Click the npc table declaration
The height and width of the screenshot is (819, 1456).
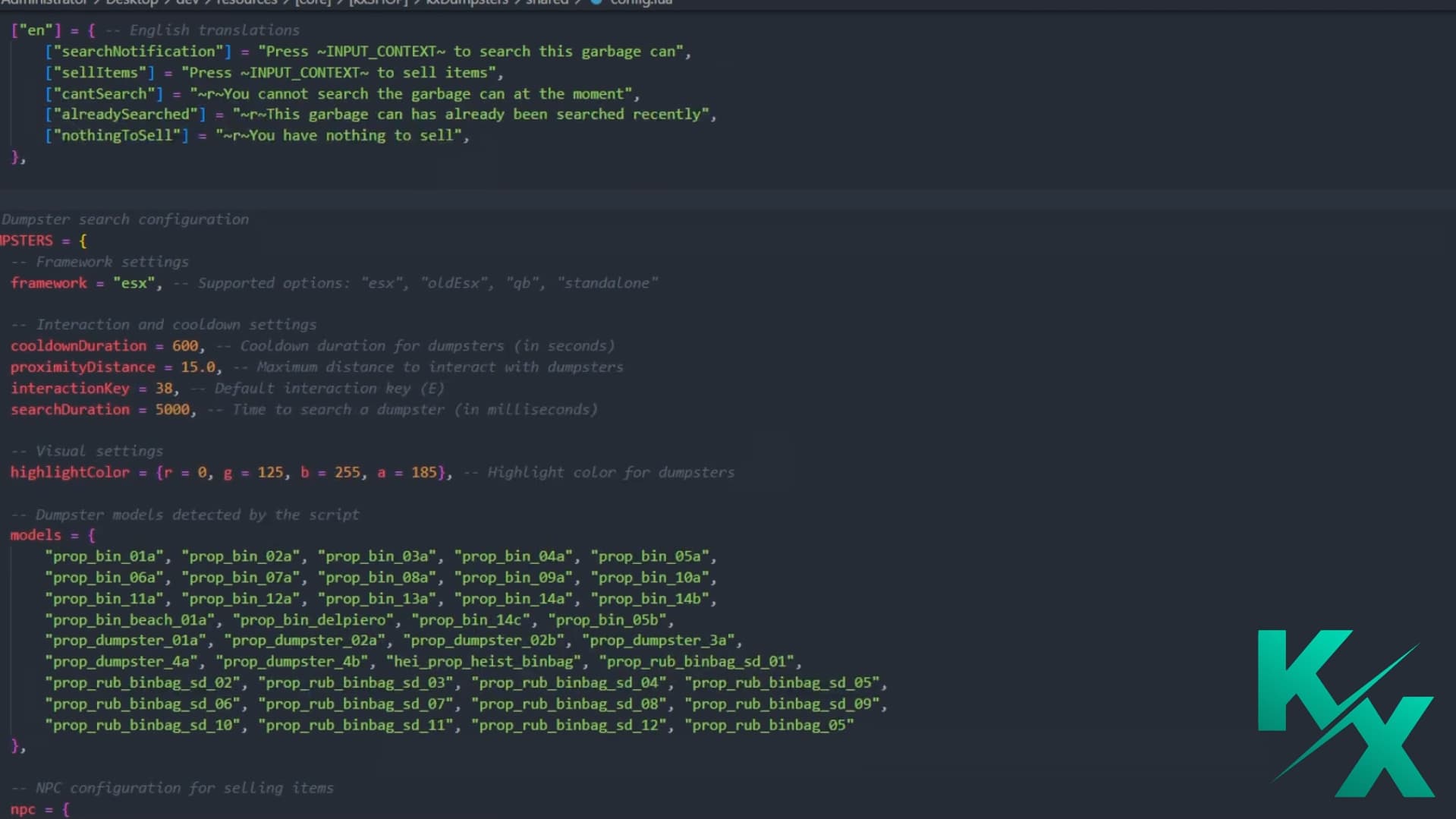(23, 809)
